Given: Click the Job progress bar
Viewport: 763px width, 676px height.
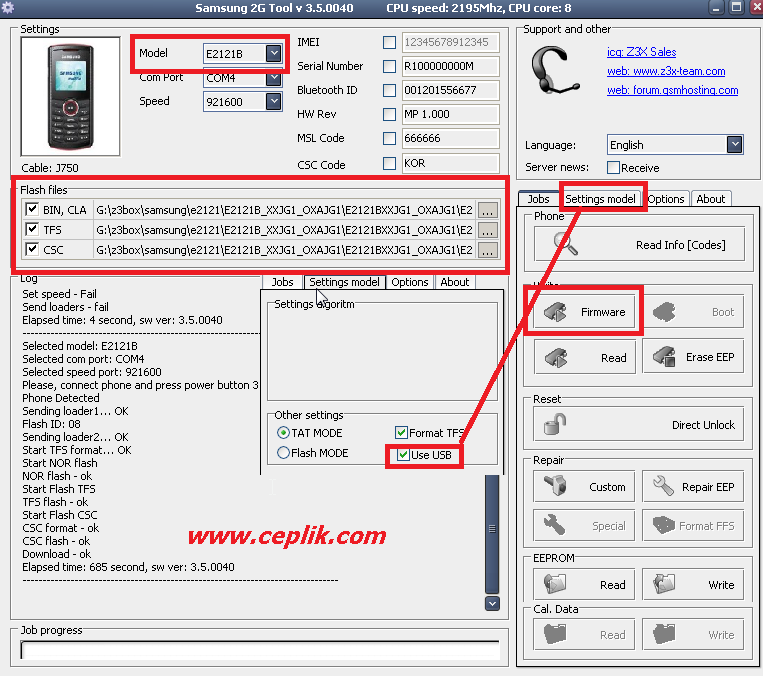Looking at the screenshot, I should (x=260, y=650).
